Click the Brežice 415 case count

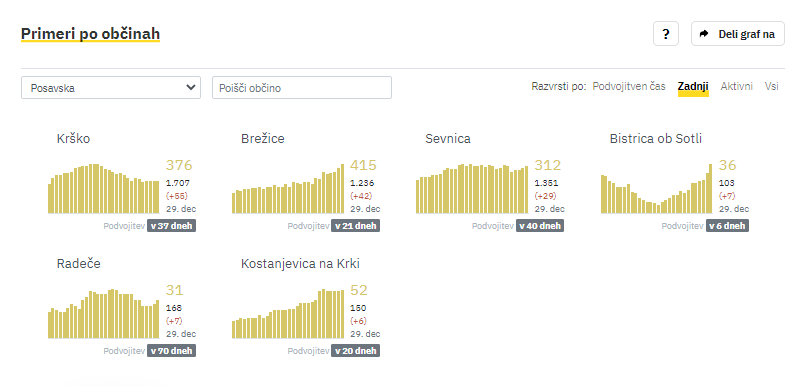click(x=363, y=165)
